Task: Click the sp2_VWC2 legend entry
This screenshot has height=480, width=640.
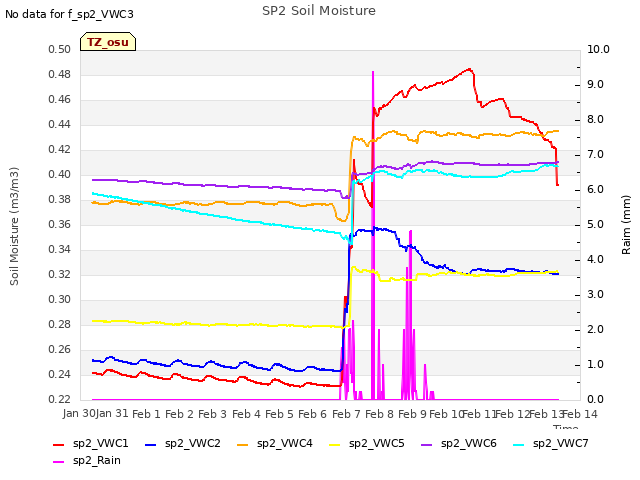Action: coord(183,443)
